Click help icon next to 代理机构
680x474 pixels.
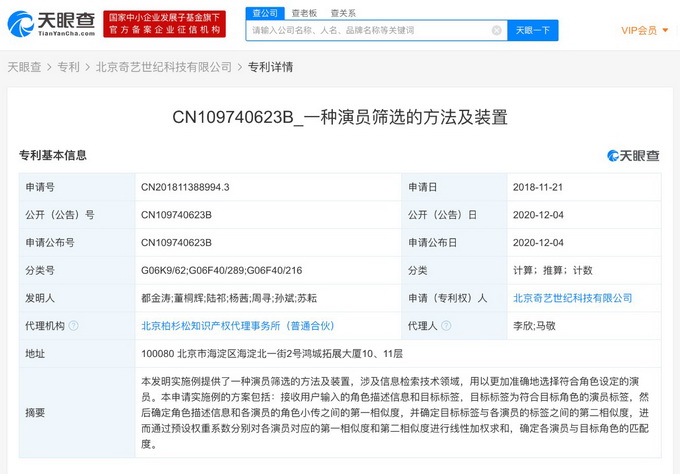point(73,326)
